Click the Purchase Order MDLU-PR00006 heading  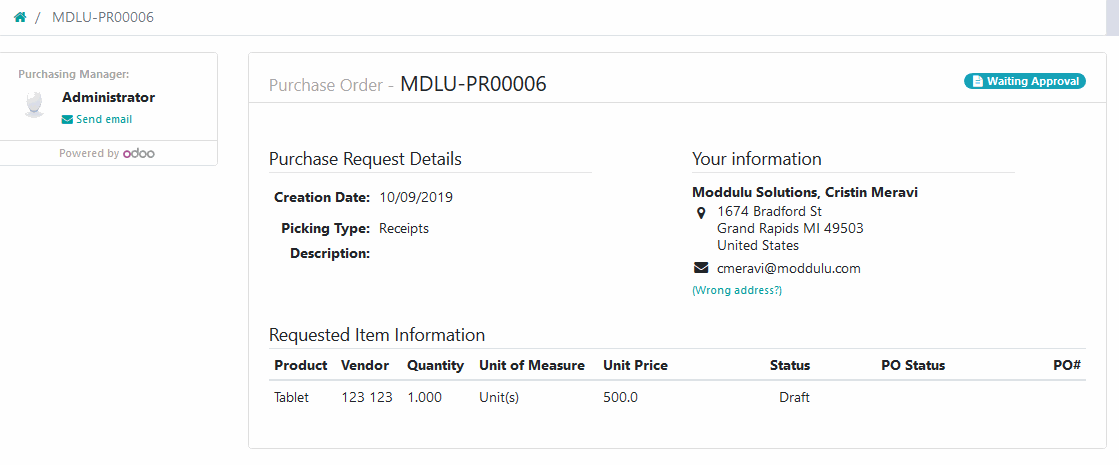coord(407,84)
